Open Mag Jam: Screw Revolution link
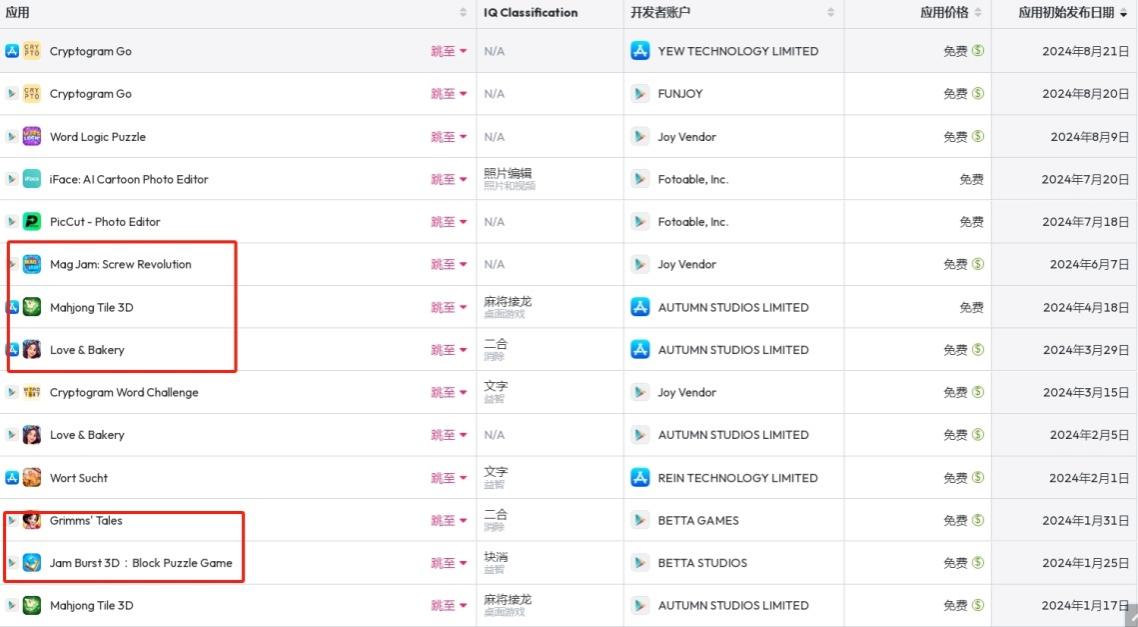This screenshot has width=1138, height=627. coord(120,264)
